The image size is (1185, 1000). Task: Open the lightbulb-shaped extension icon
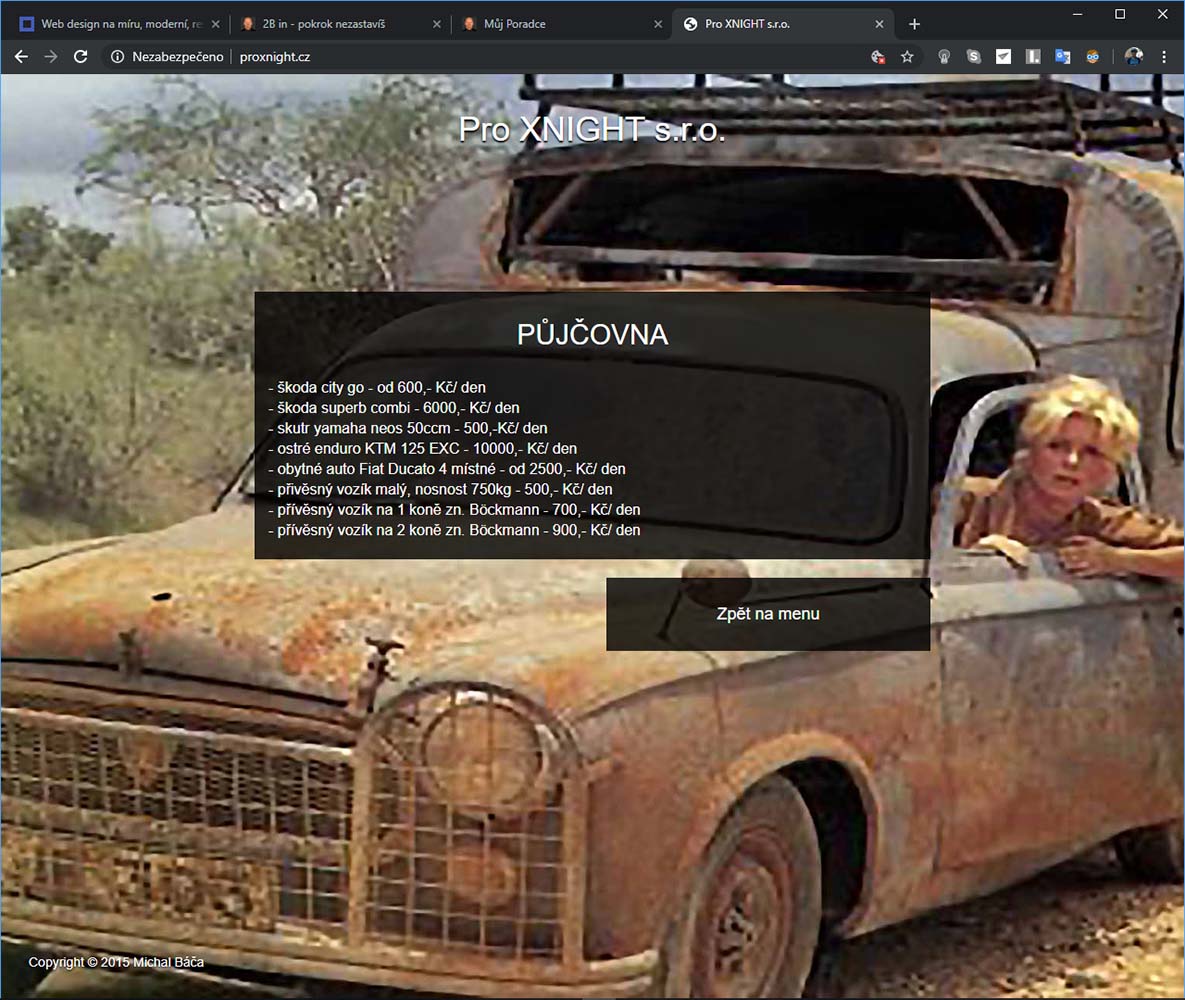[x=944, y=57]
